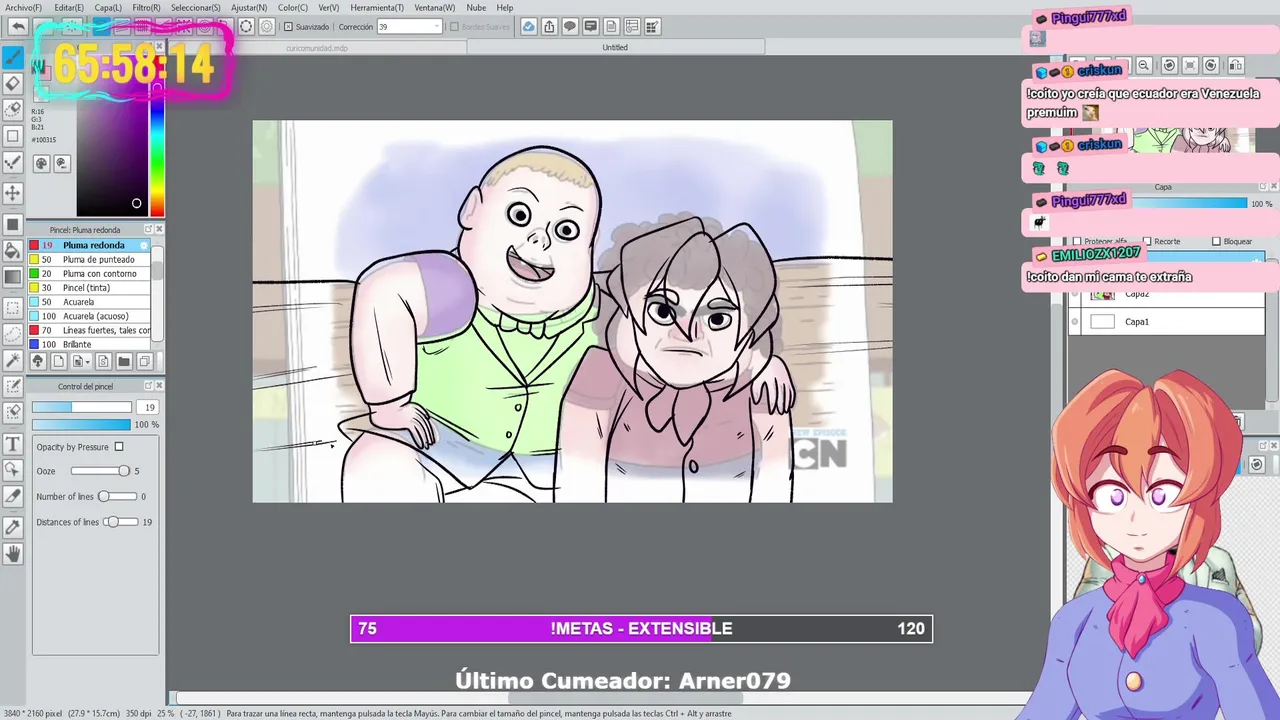The image size is (1280, 720).
Task: Select the Capa1 layer row
Action: (x=1167, y=322)
